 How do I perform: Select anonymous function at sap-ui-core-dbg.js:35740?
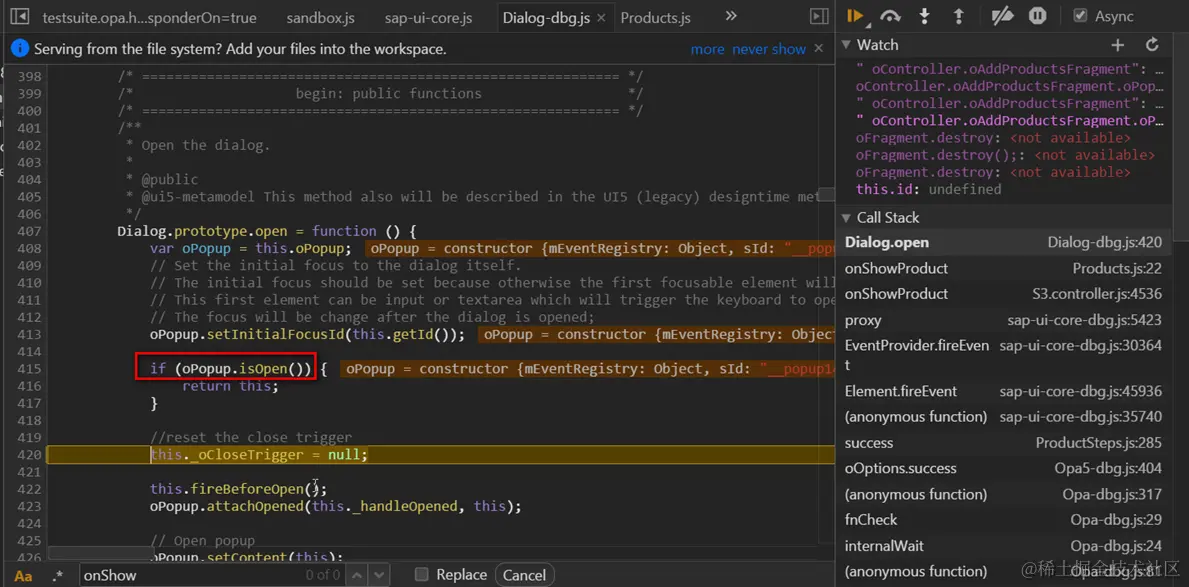pyautogui.click(x=1003, y=417)
